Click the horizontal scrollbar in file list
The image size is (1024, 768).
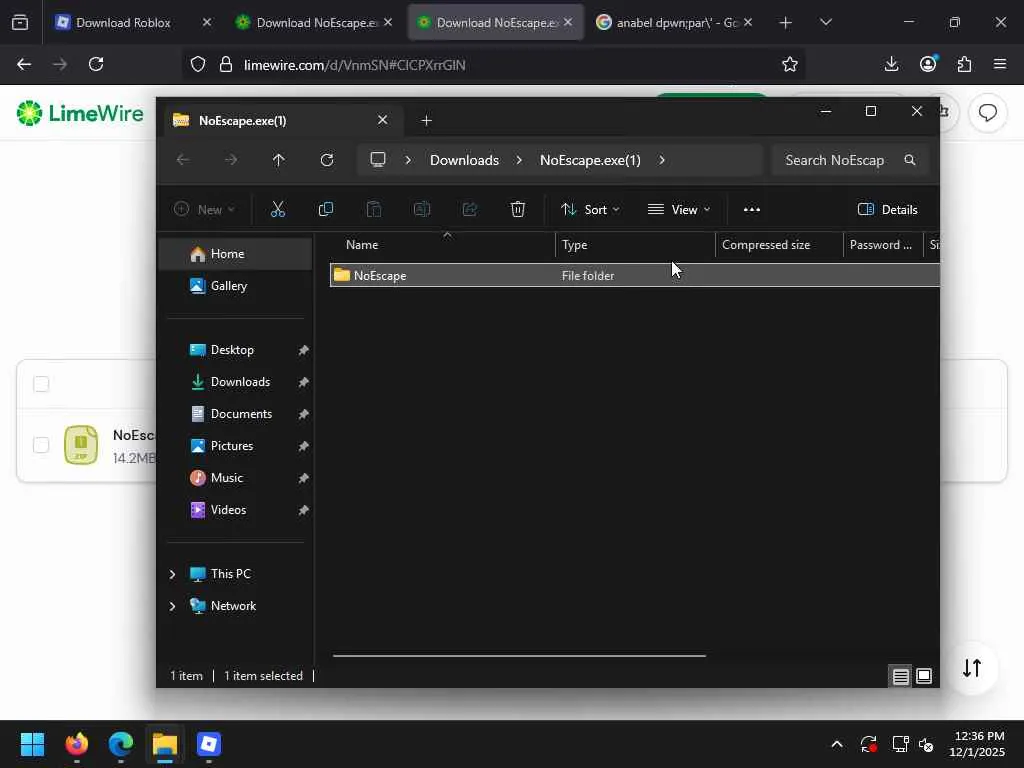519,655
